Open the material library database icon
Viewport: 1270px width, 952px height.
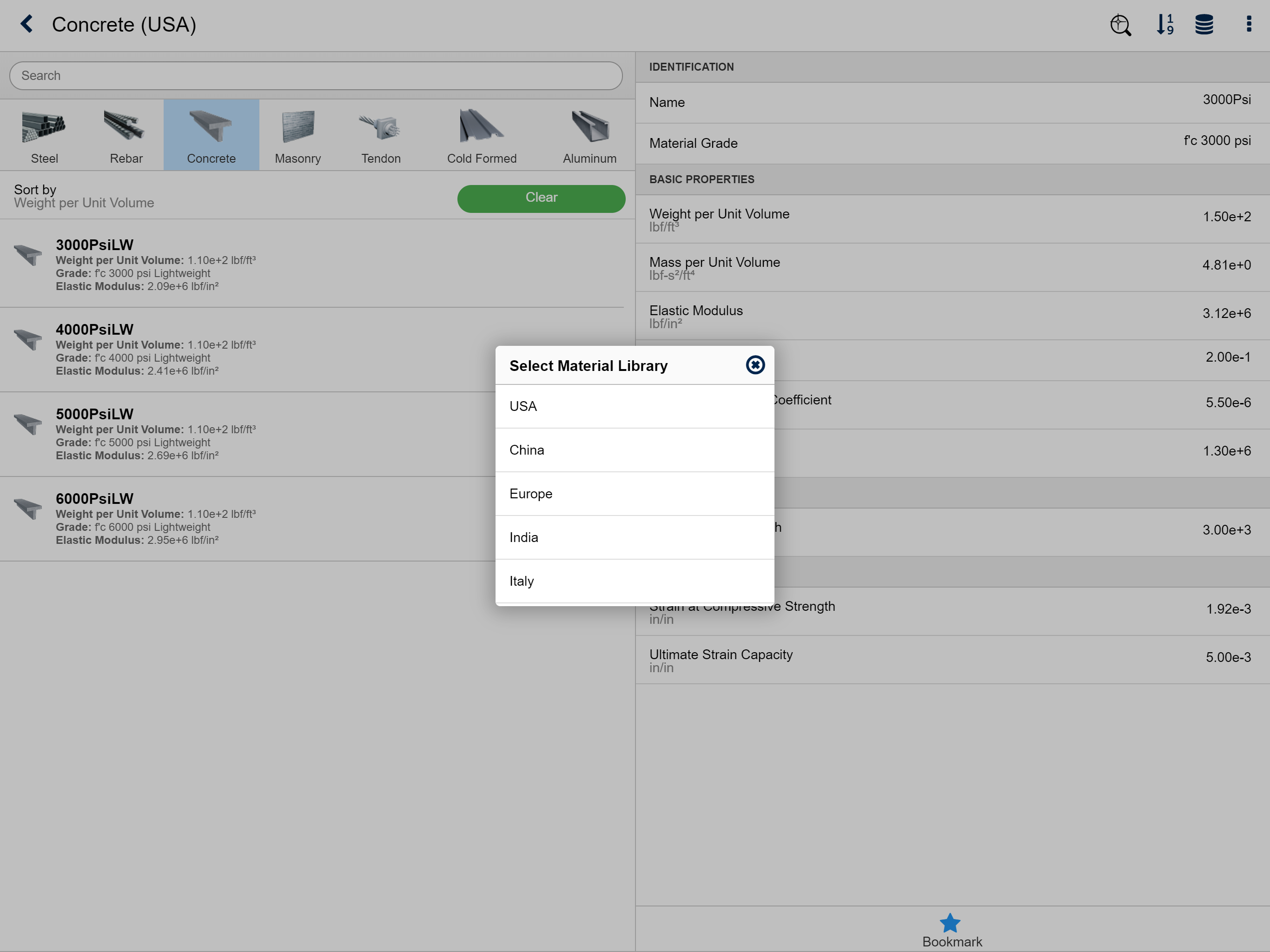1204,25
